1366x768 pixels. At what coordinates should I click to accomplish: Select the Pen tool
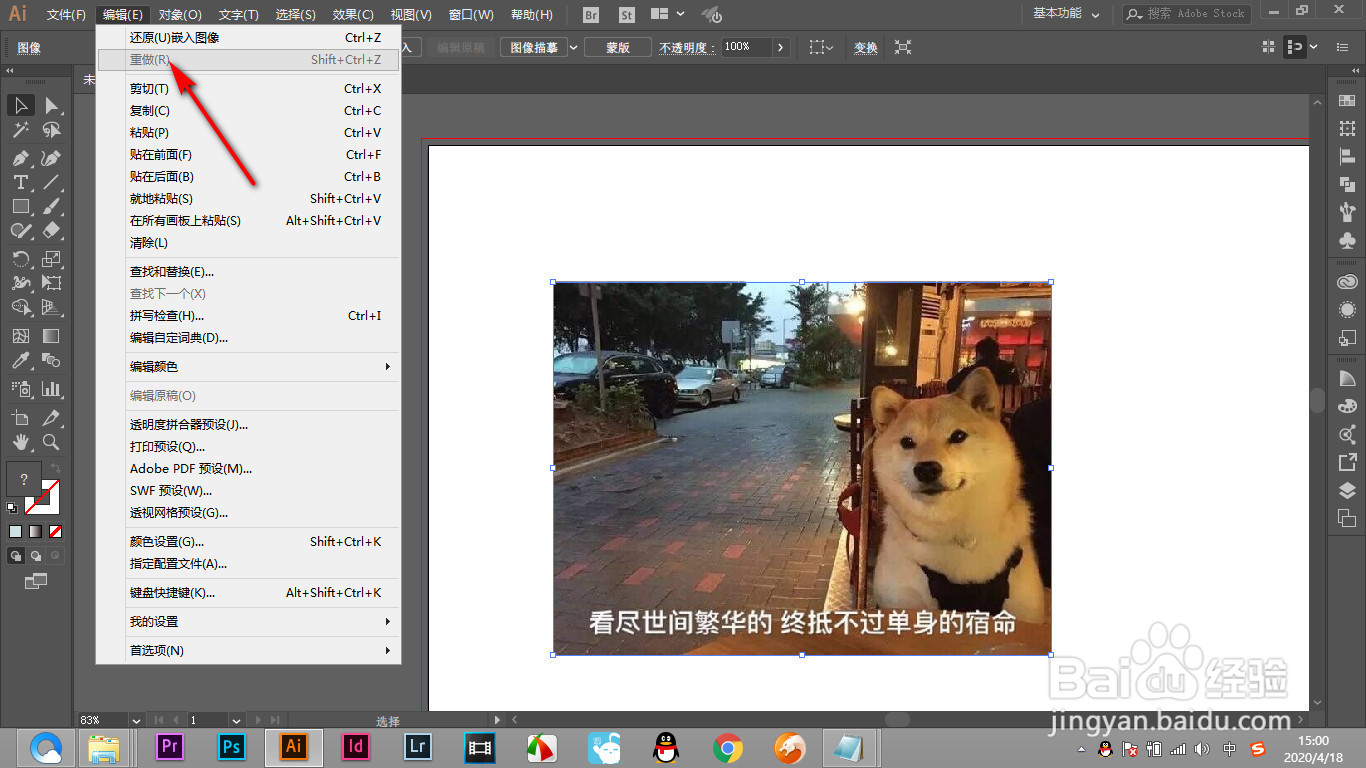[x=21, y=158]
